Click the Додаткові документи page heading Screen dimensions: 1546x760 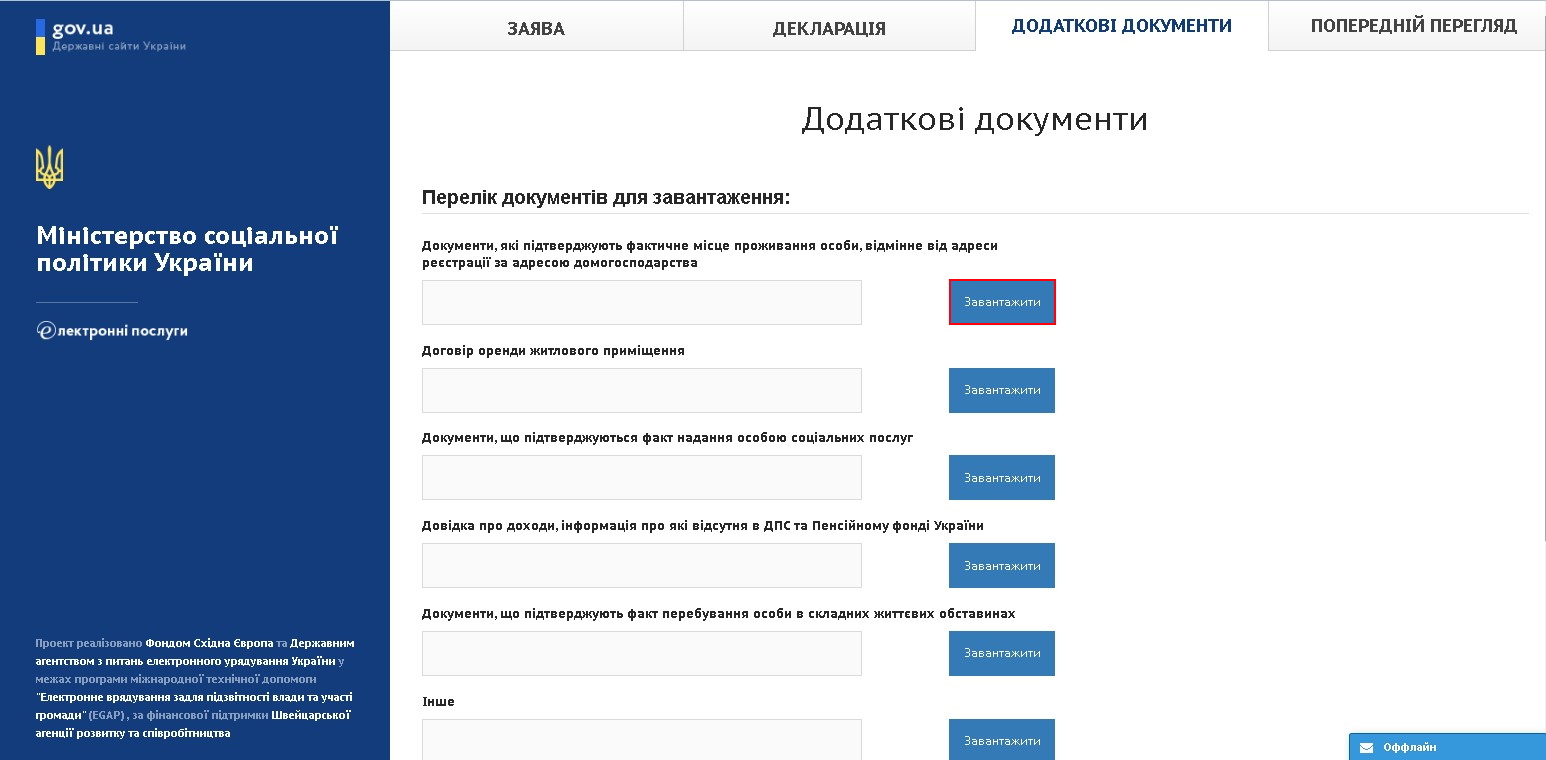point(975,119)
